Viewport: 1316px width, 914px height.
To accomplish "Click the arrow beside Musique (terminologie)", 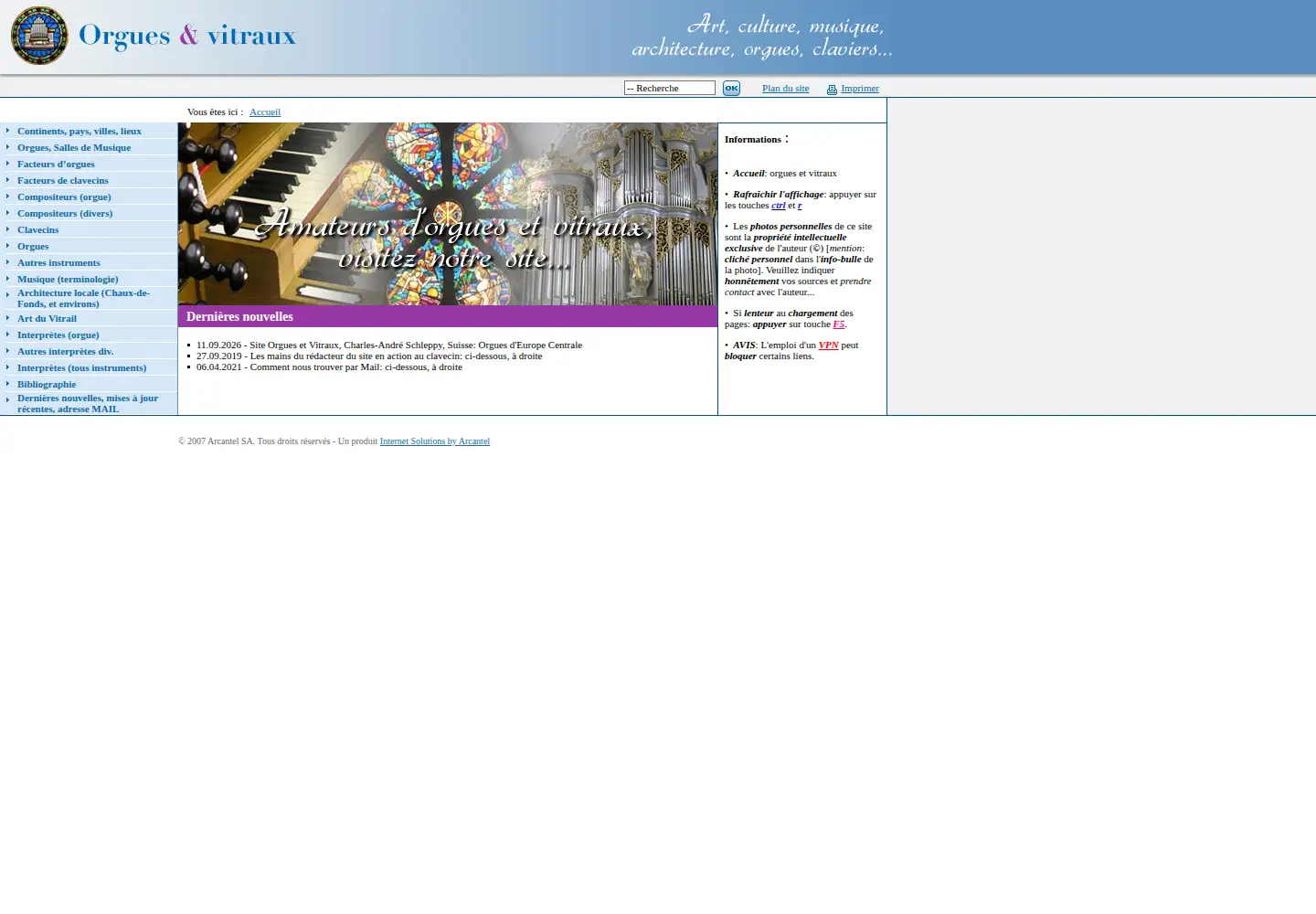I will click(x=7, y=279).
